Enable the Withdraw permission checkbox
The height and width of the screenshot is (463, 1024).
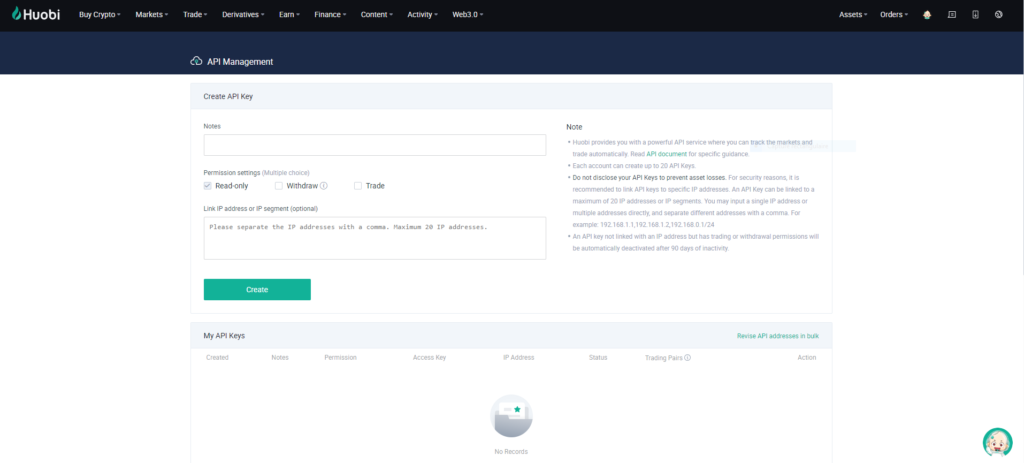tap(279, 186)
